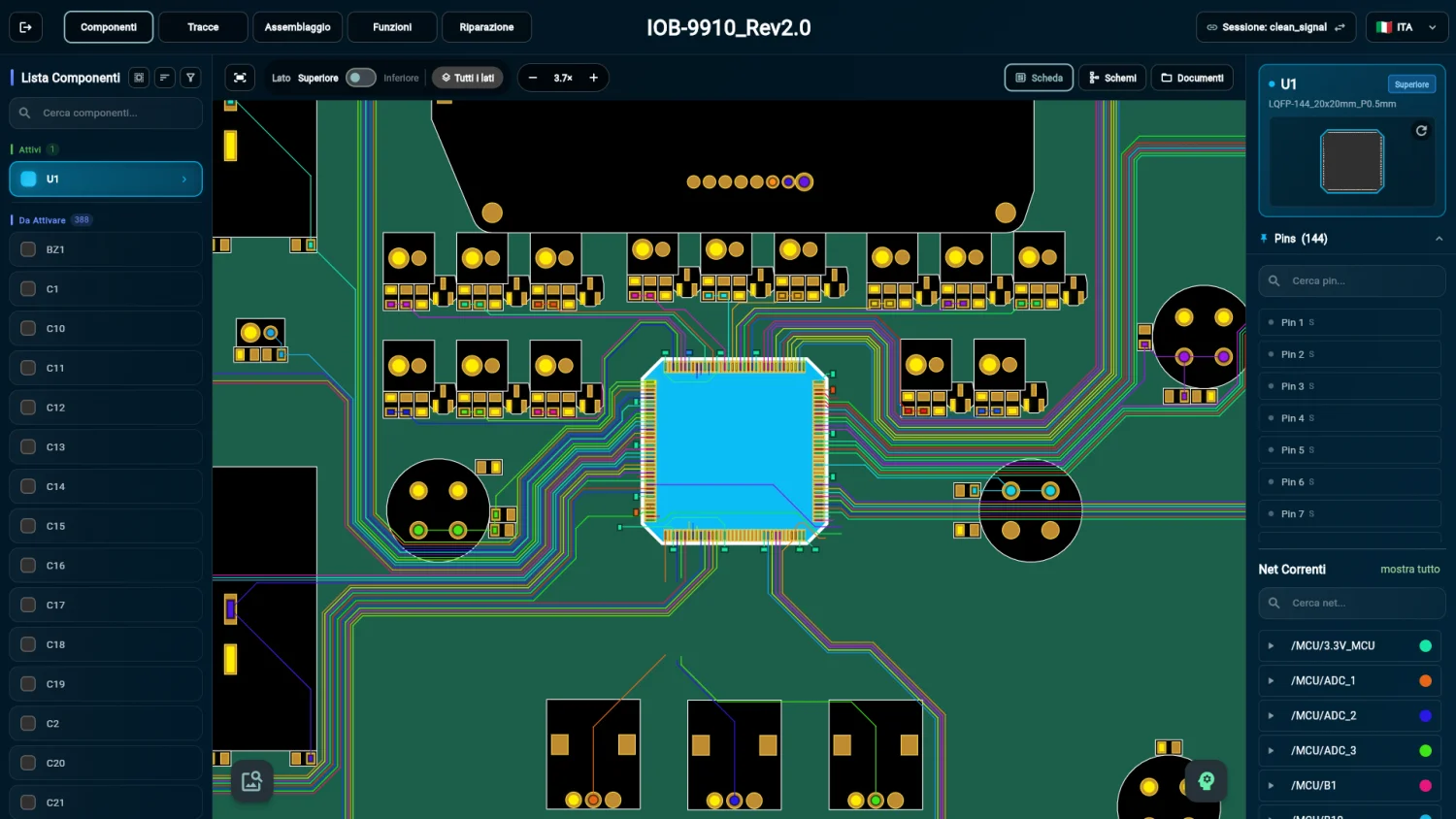
Task: Click the select-all icon beside Lista Componenti
Action: pos(139,78)
